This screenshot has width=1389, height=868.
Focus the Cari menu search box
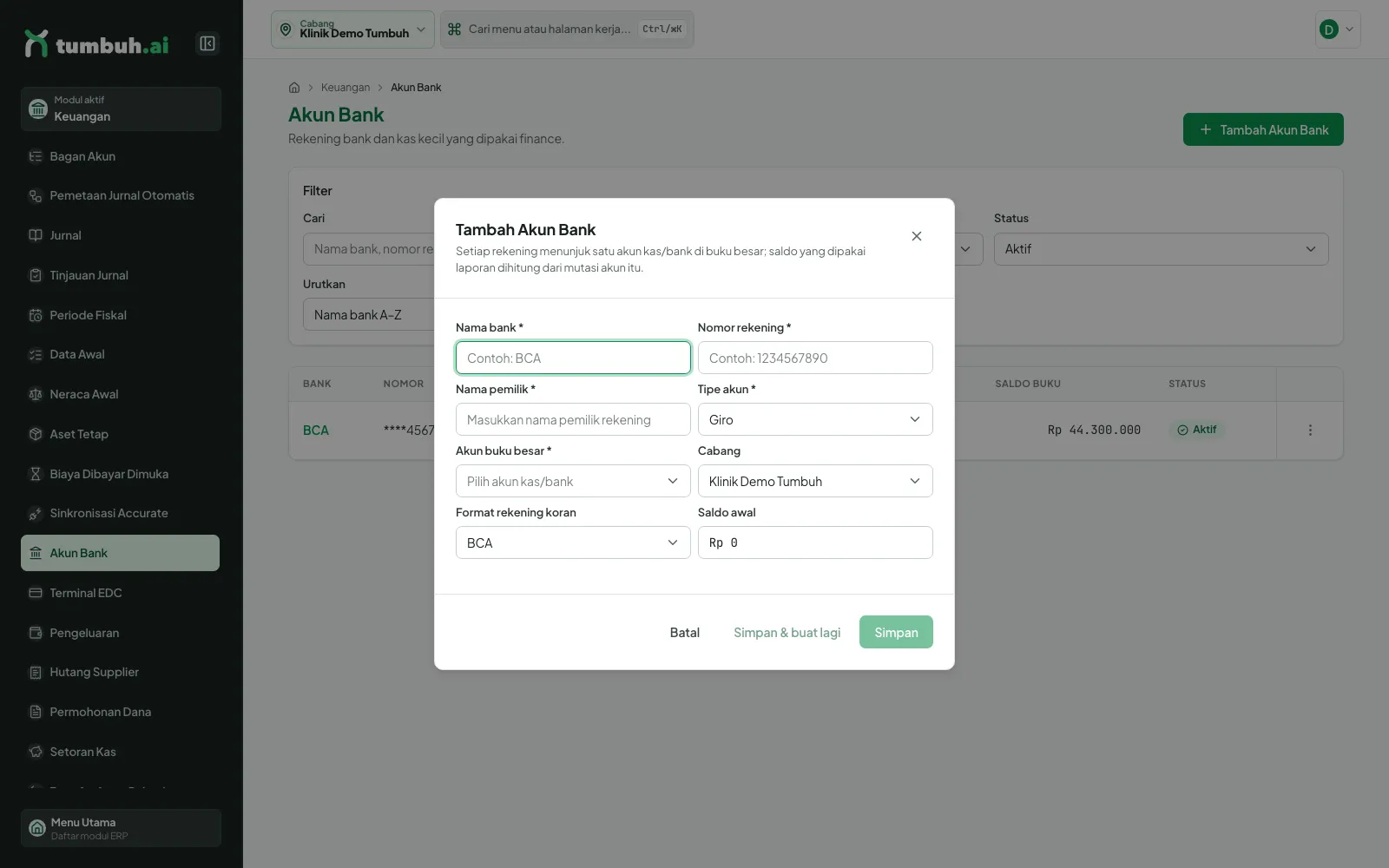pos(567,30)
